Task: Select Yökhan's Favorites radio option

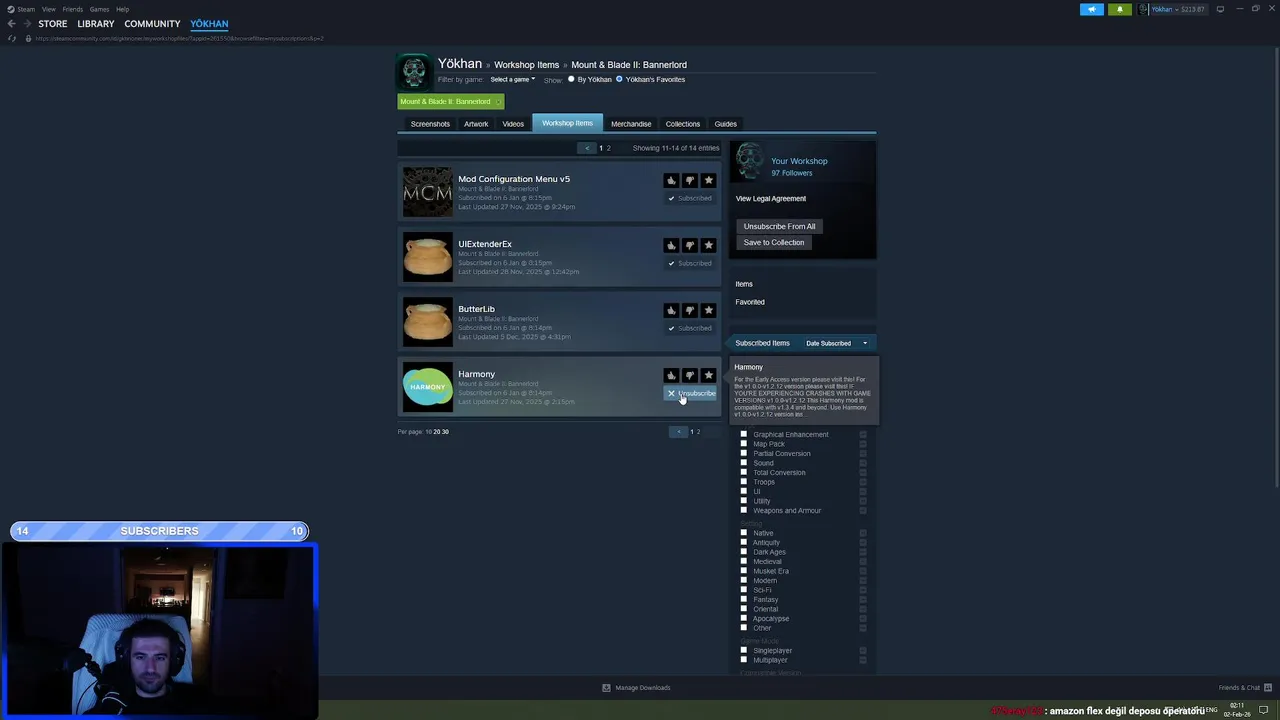Action: (x=619, y=79)
